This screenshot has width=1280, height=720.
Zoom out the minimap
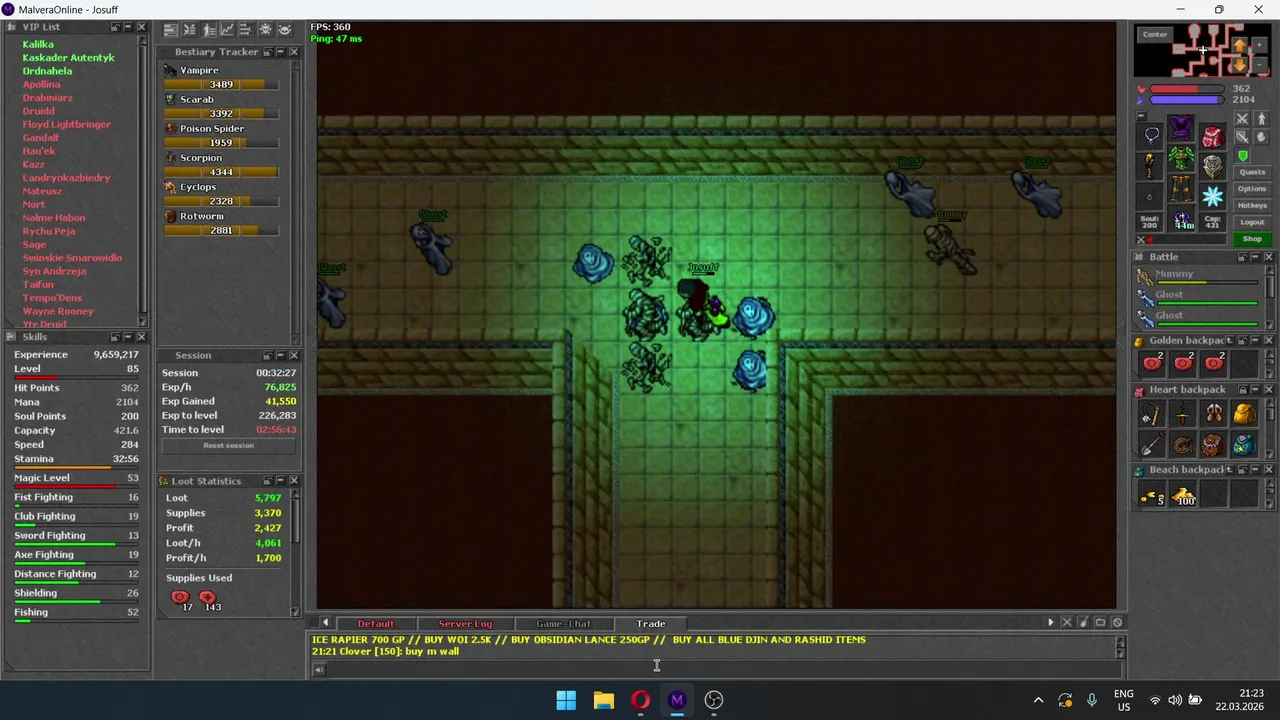[1259, 65]
